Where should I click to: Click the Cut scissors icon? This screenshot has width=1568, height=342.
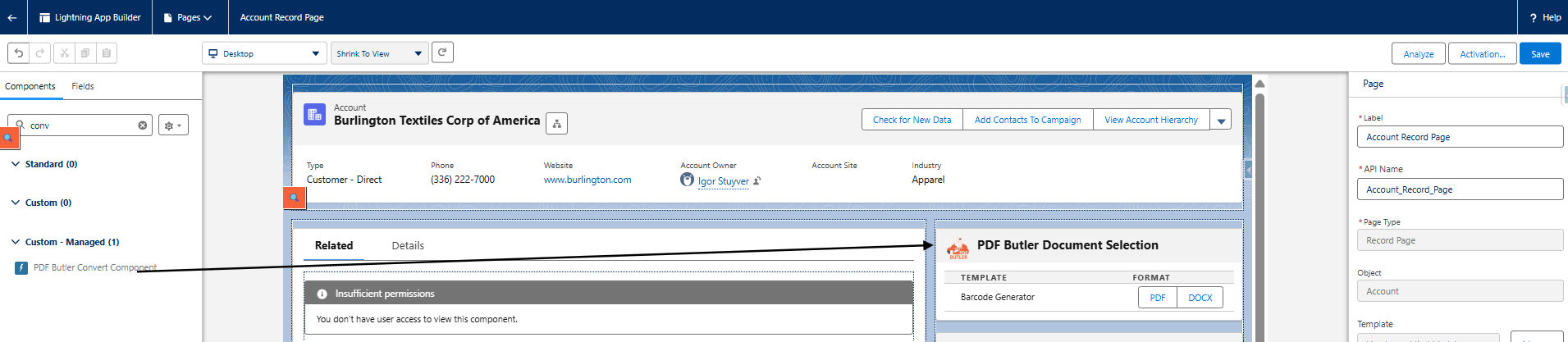tap(64, 53)
